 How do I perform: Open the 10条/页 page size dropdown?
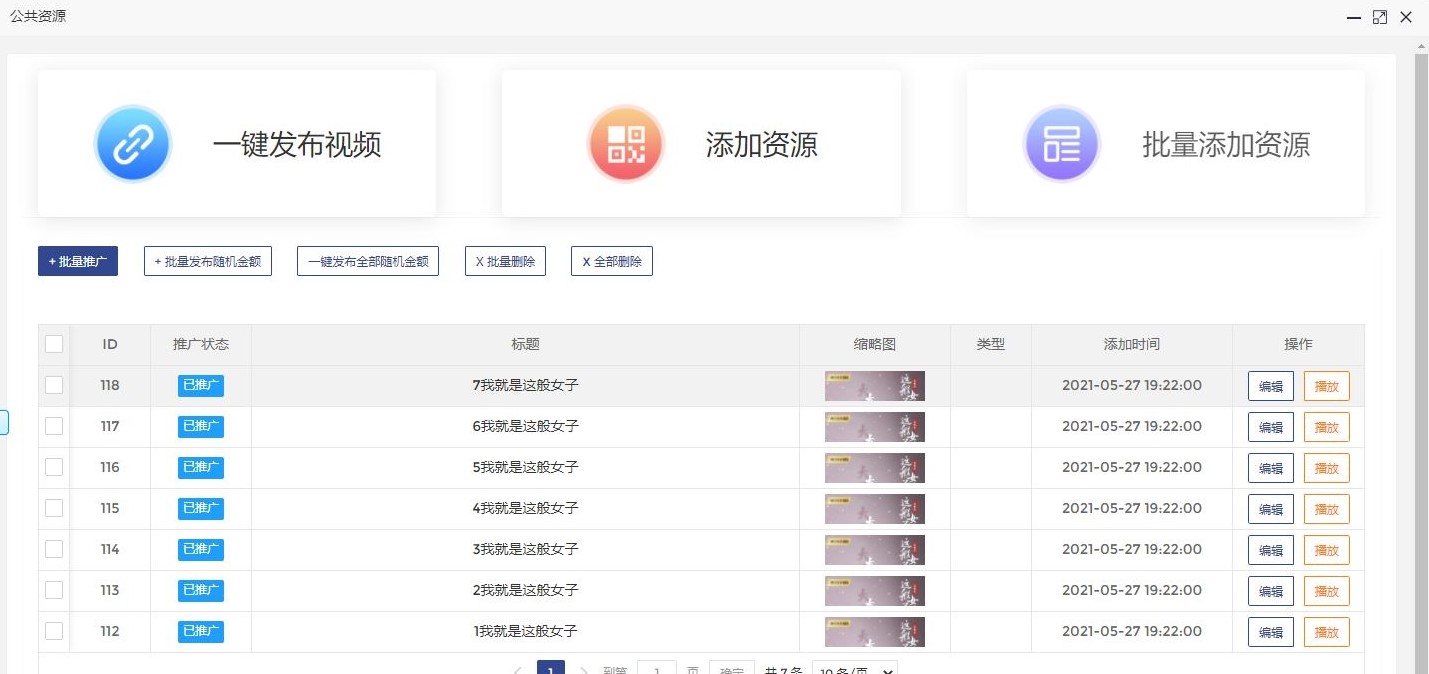click(x=855, y=670)
